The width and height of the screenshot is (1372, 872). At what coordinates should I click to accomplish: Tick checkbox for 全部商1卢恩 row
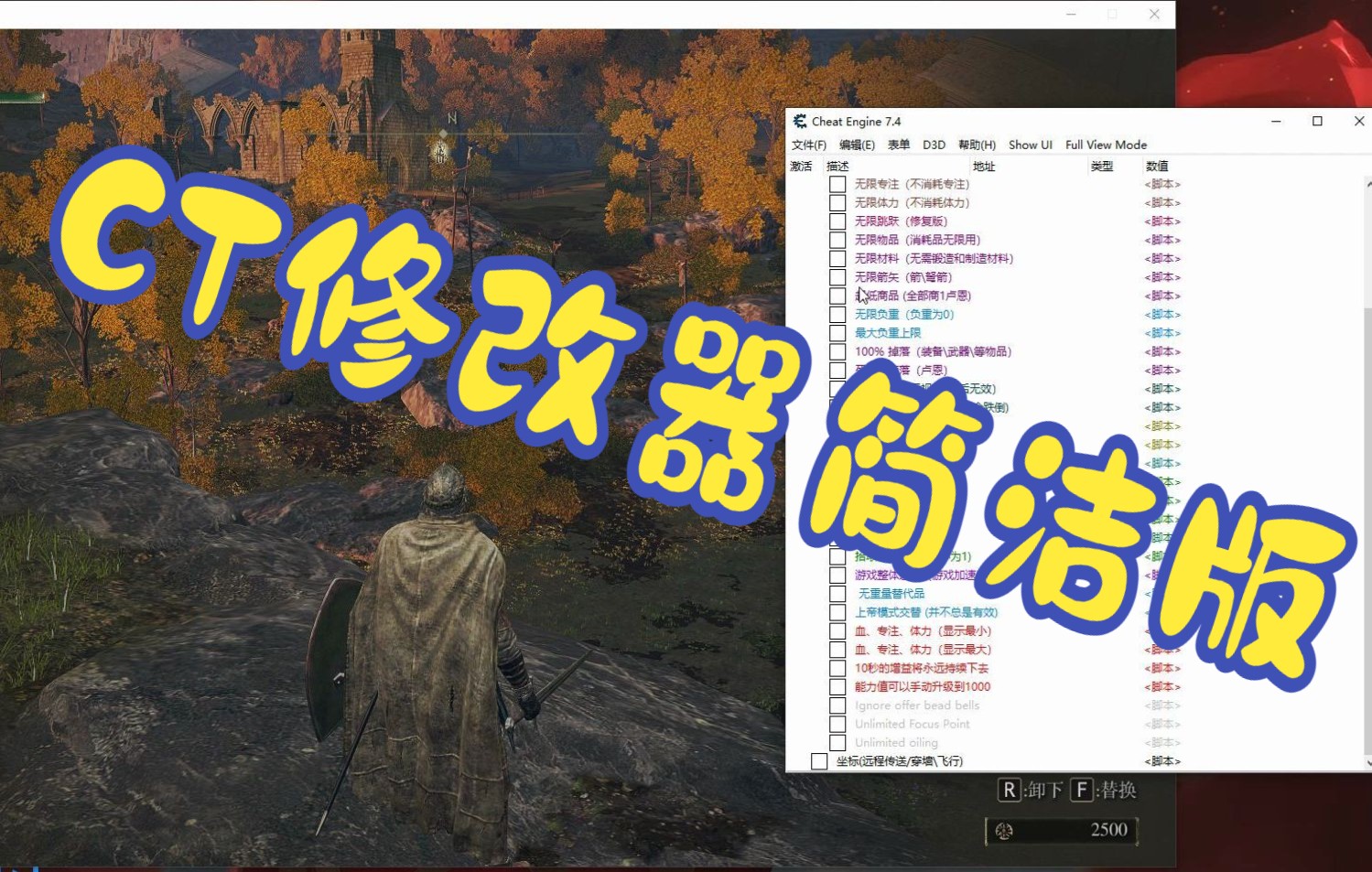837,296
